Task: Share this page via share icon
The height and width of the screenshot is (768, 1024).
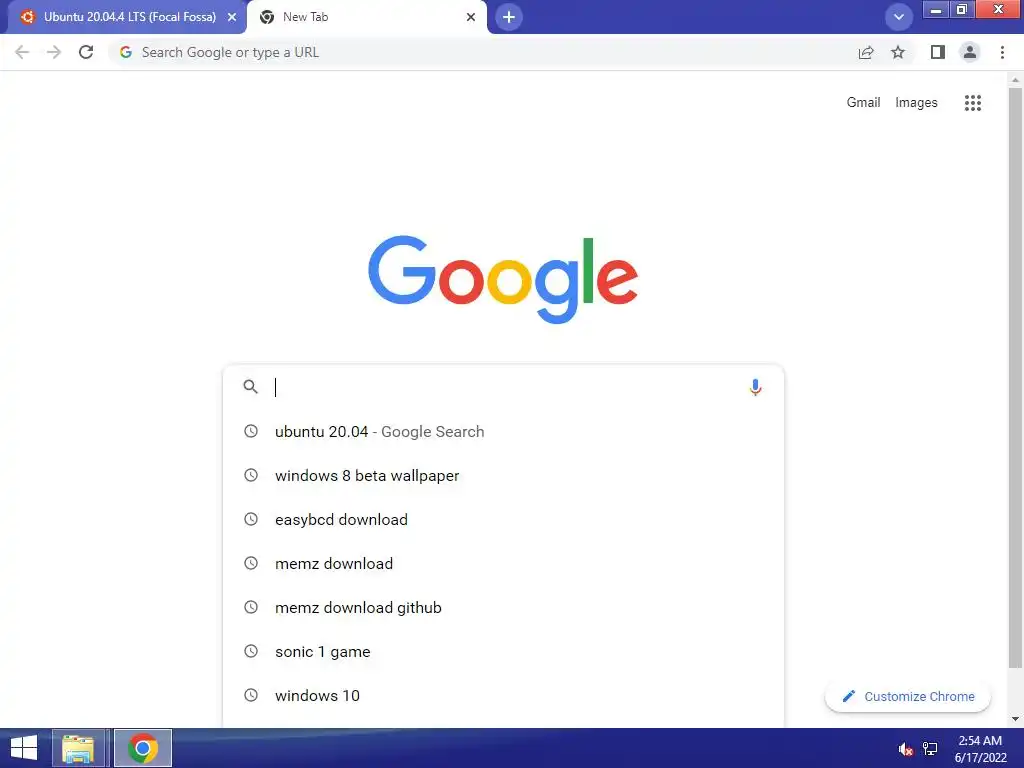Action: pos(866,52)
